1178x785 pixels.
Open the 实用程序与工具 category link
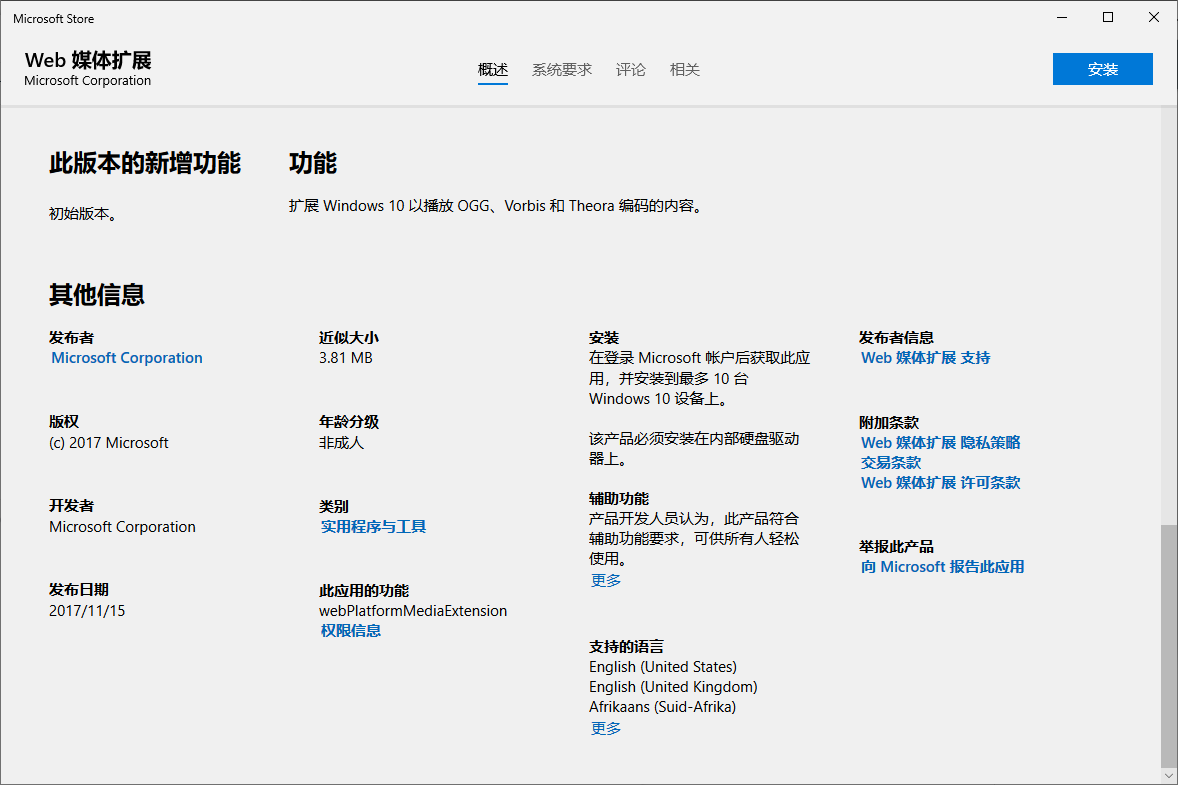pos(373,526)
